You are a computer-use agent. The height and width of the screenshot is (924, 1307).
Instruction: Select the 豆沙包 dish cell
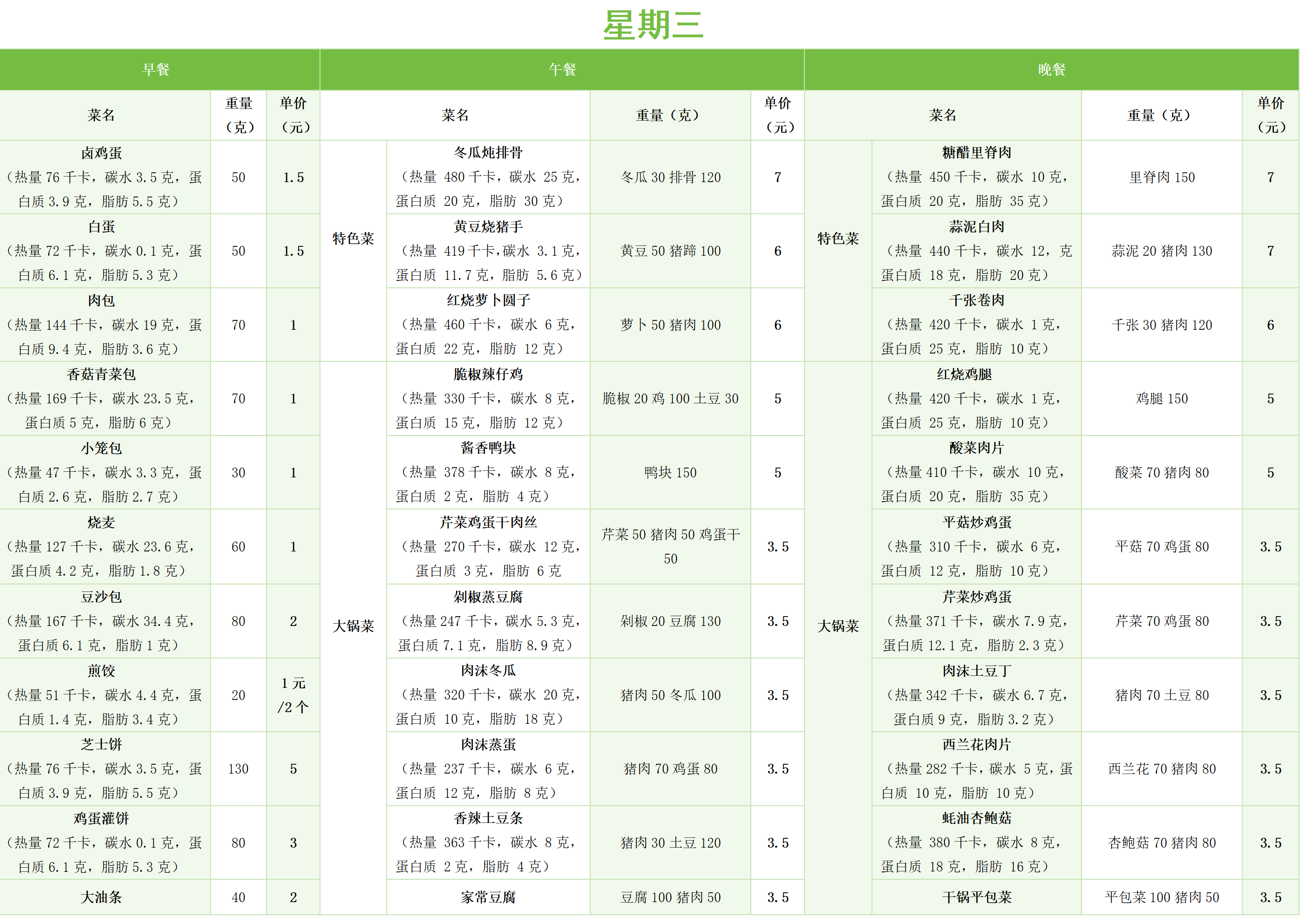click(102, 621)
